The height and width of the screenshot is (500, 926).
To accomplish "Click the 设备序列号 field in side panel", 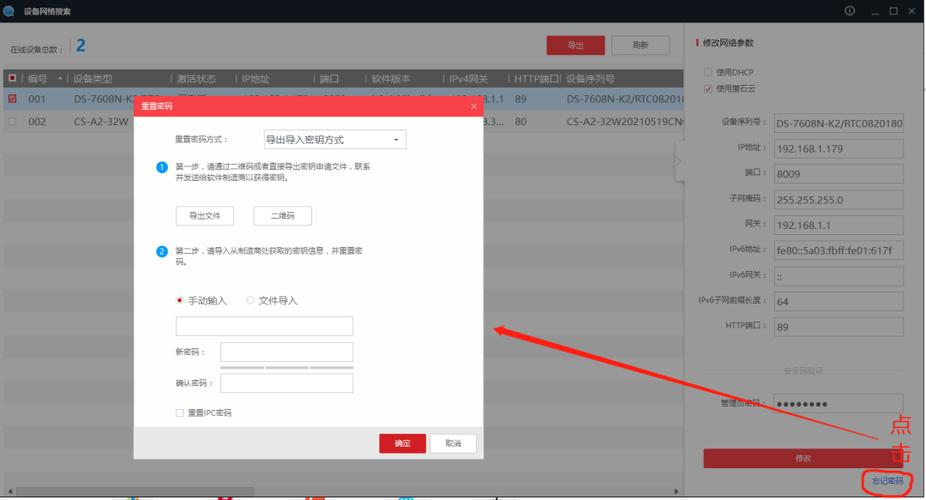I will (x=839, y=123).
